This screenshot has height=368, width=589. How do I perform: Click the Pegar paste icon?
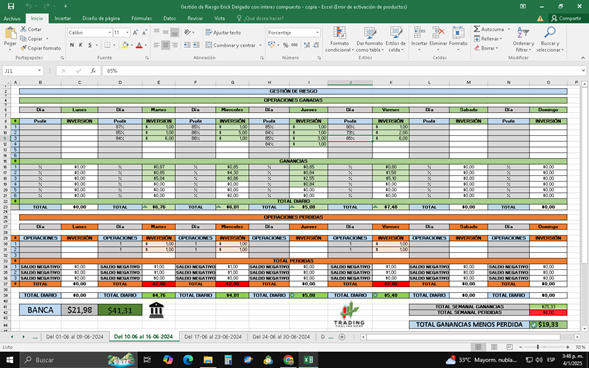click(10, 33)
